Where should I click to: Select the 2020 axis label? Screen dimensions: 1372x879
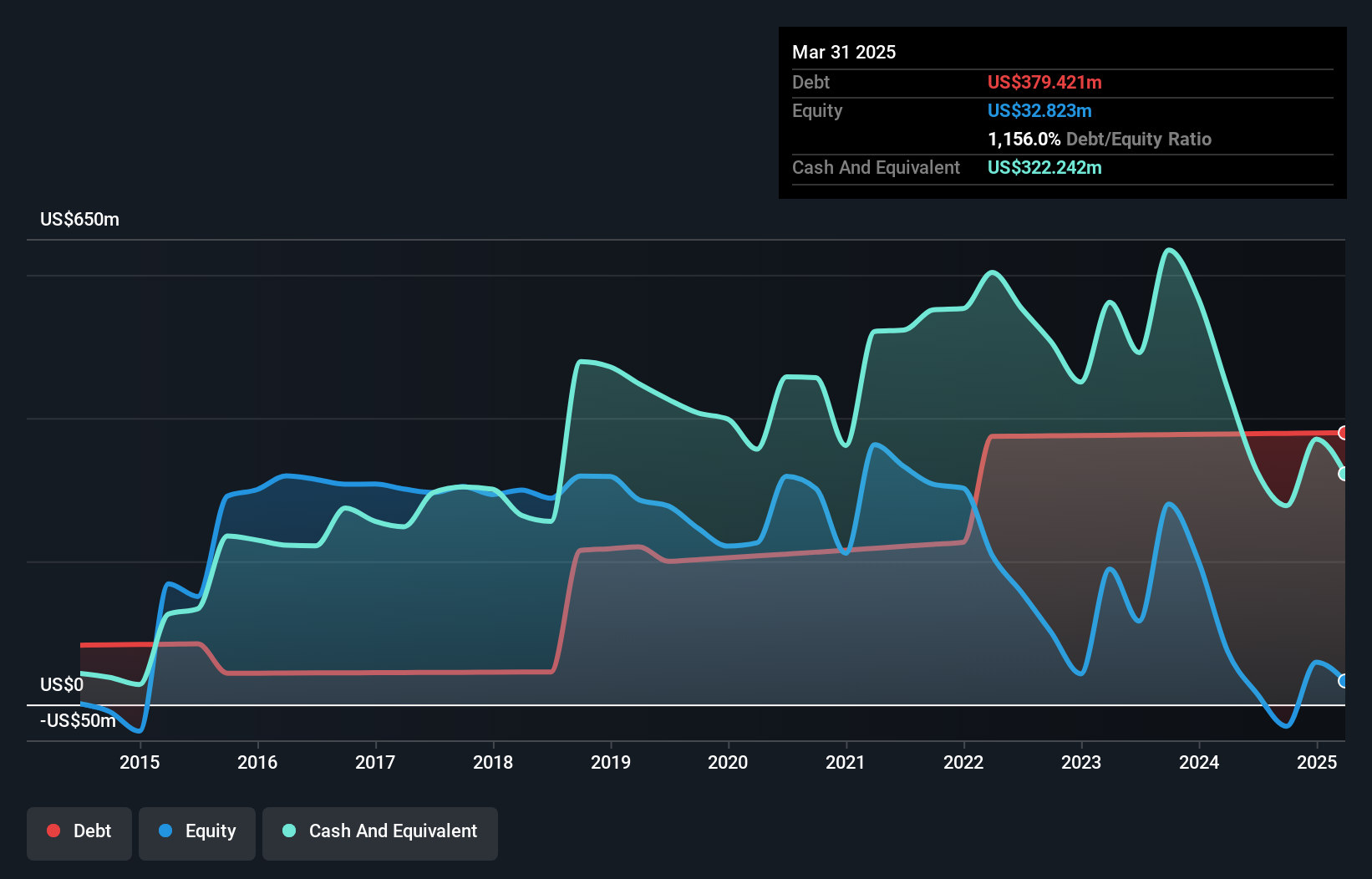(728, 762)
